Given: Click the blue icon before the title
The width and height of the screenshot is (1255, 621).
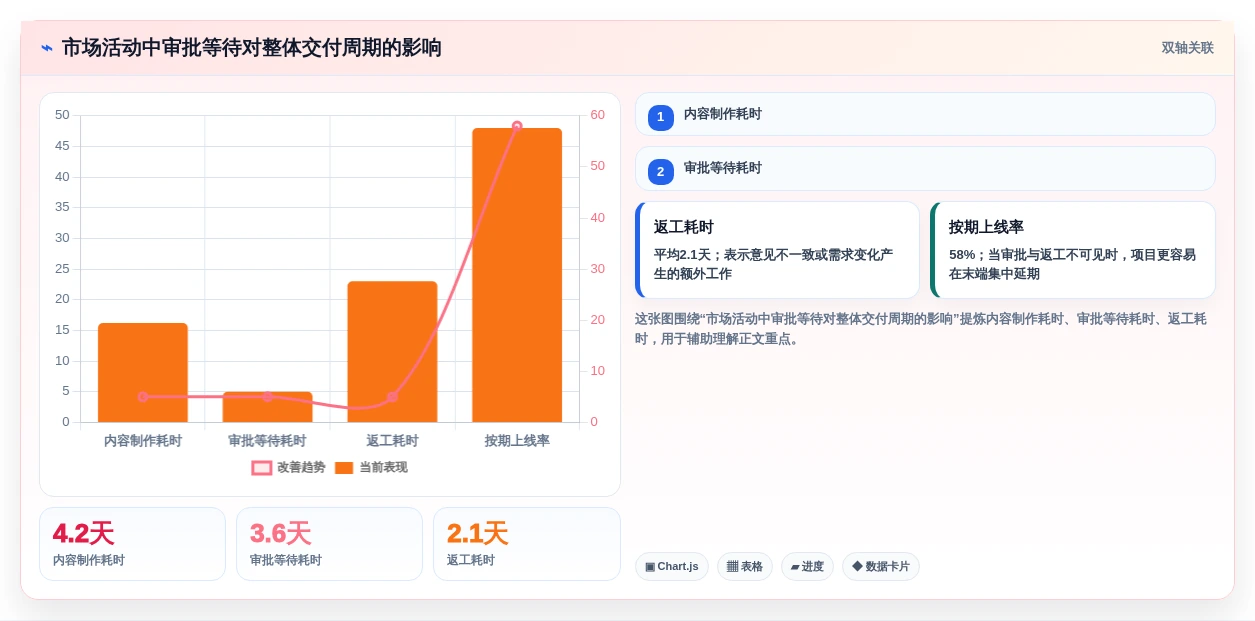Looking at the screenshot, I should 47,48.
